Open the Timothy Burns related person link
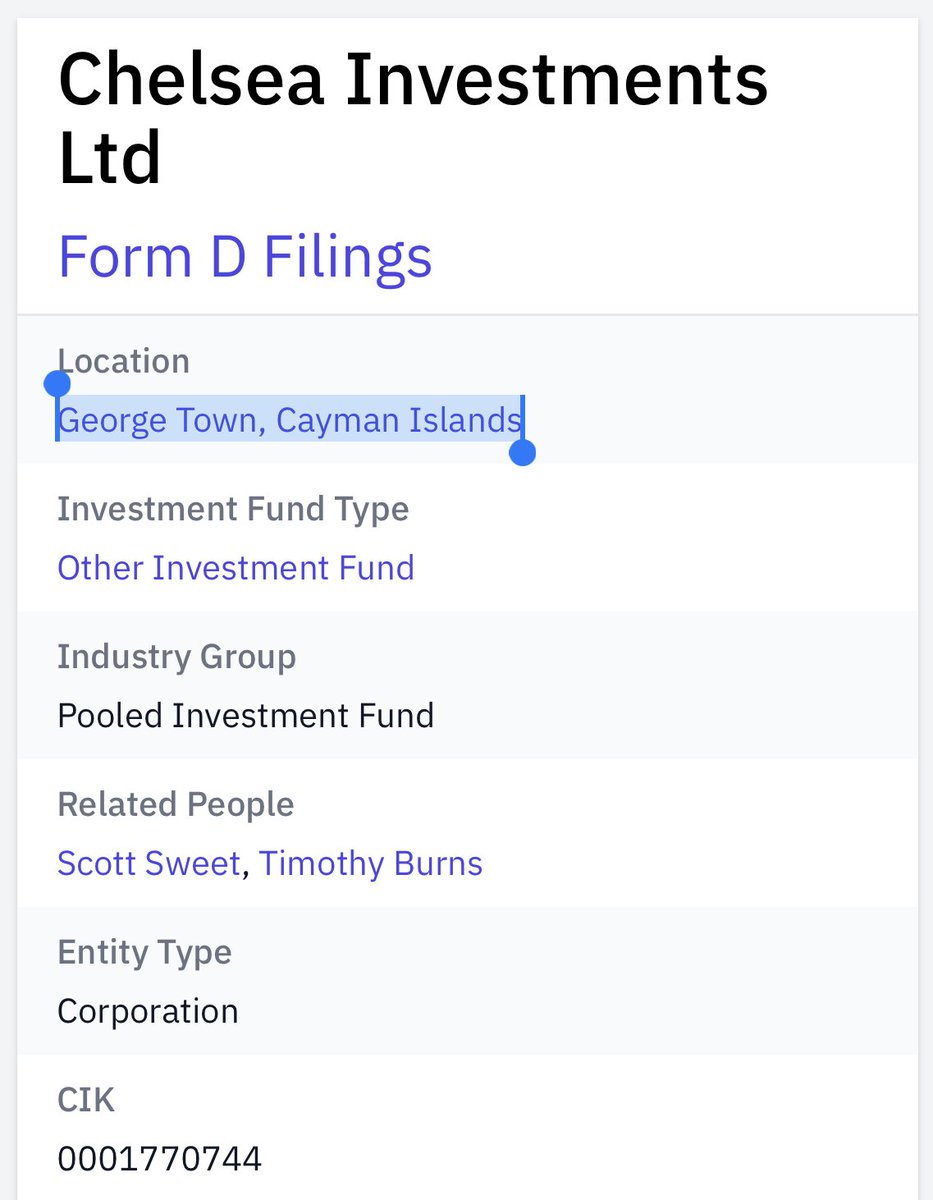 [x=371, y=863]
